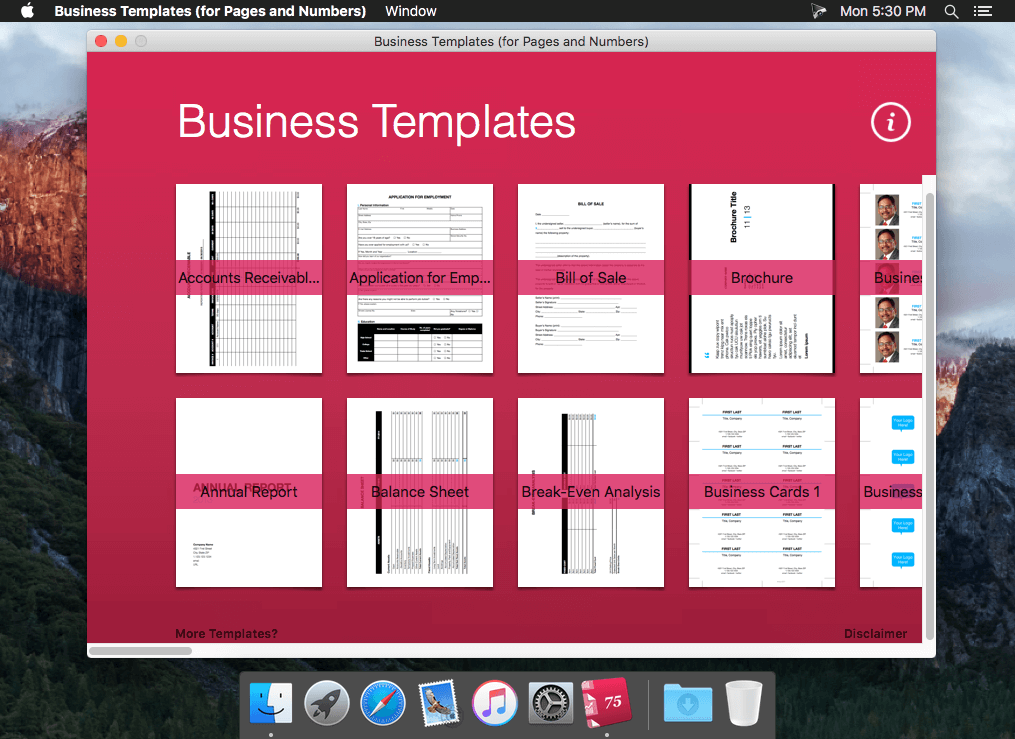Open the Business Templates application menu
This screenshot has height=739, width=1015.
pyautogui.click(x=210, y=11)
